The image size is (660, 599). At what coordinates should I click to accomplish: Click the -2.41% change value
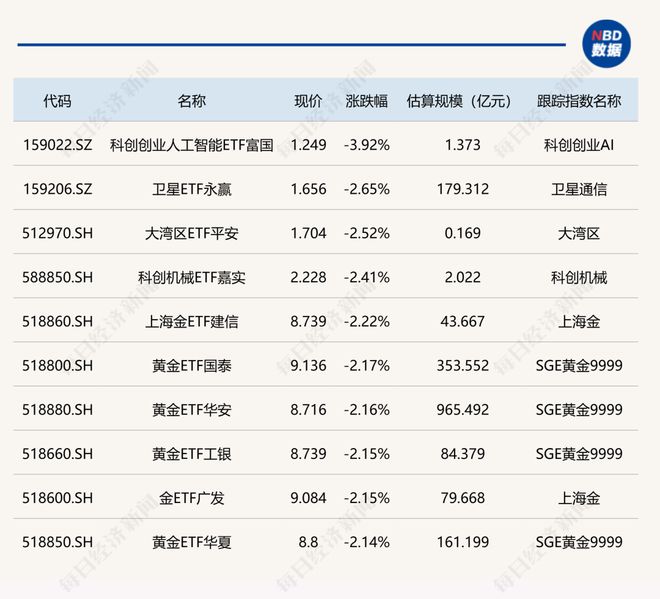pyautogui.click(x=367, y=277)
